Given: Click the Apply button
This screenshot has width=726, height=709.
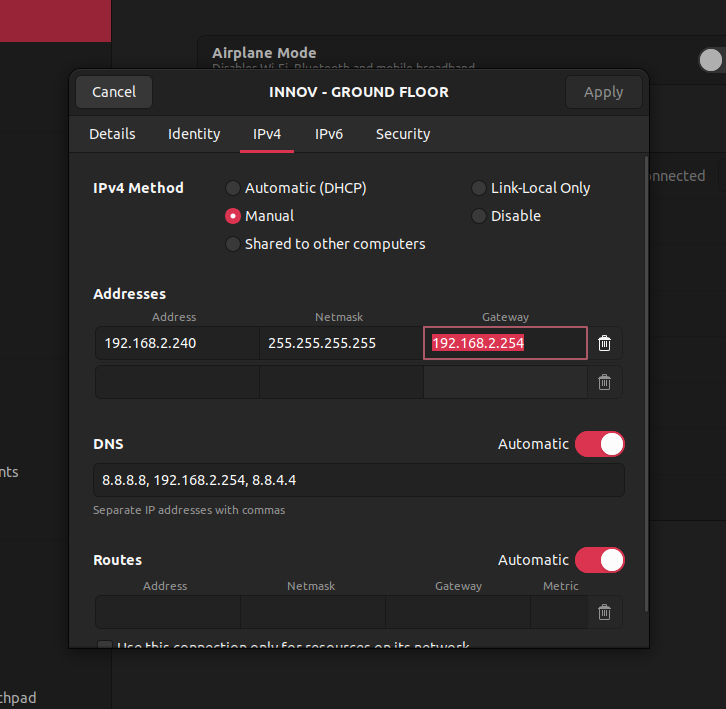Looking at the screenshot, I should [603, 92].
